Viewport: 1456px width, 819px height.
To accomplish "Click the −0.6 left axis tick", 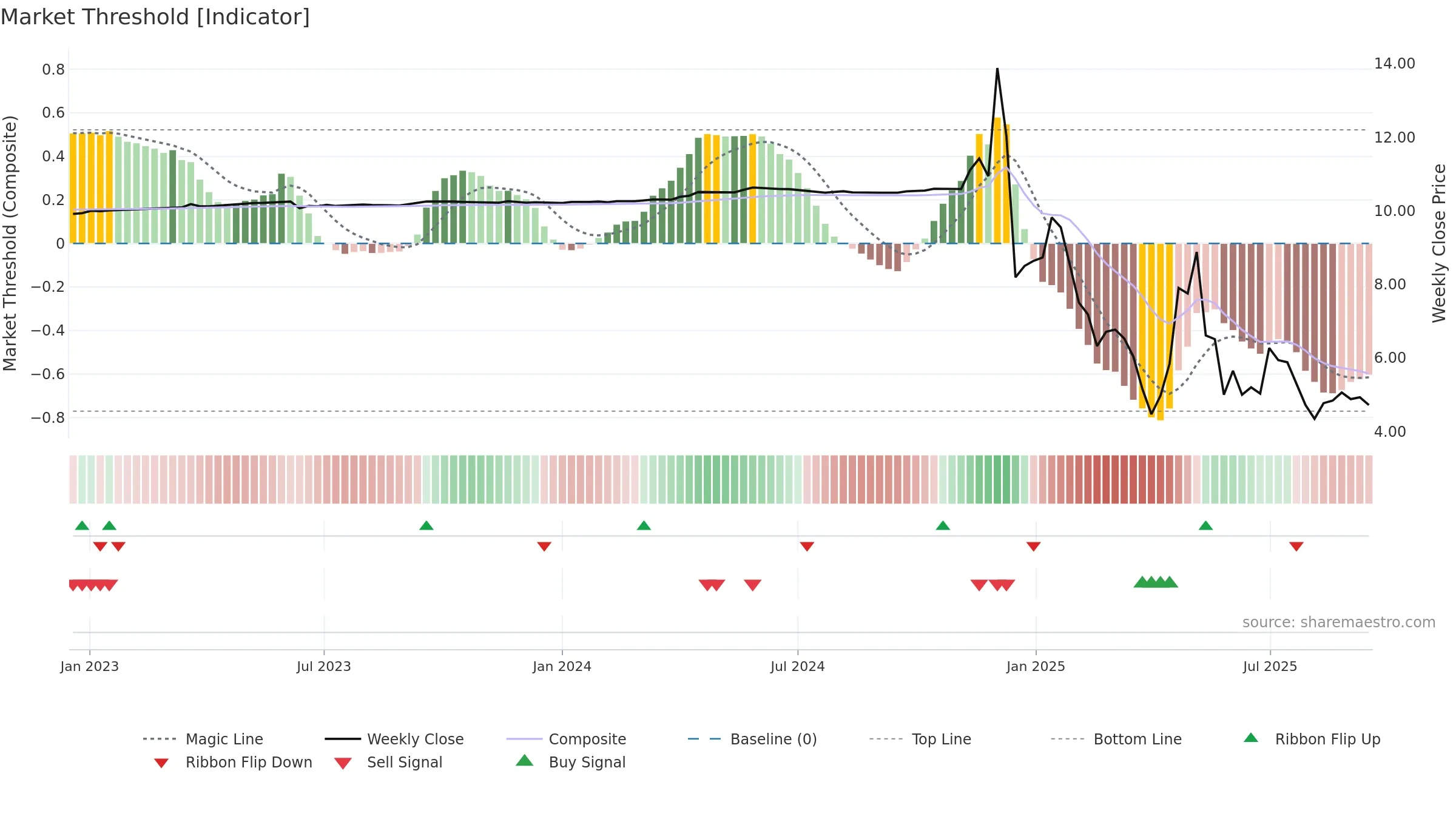I will tap(48, 374).
